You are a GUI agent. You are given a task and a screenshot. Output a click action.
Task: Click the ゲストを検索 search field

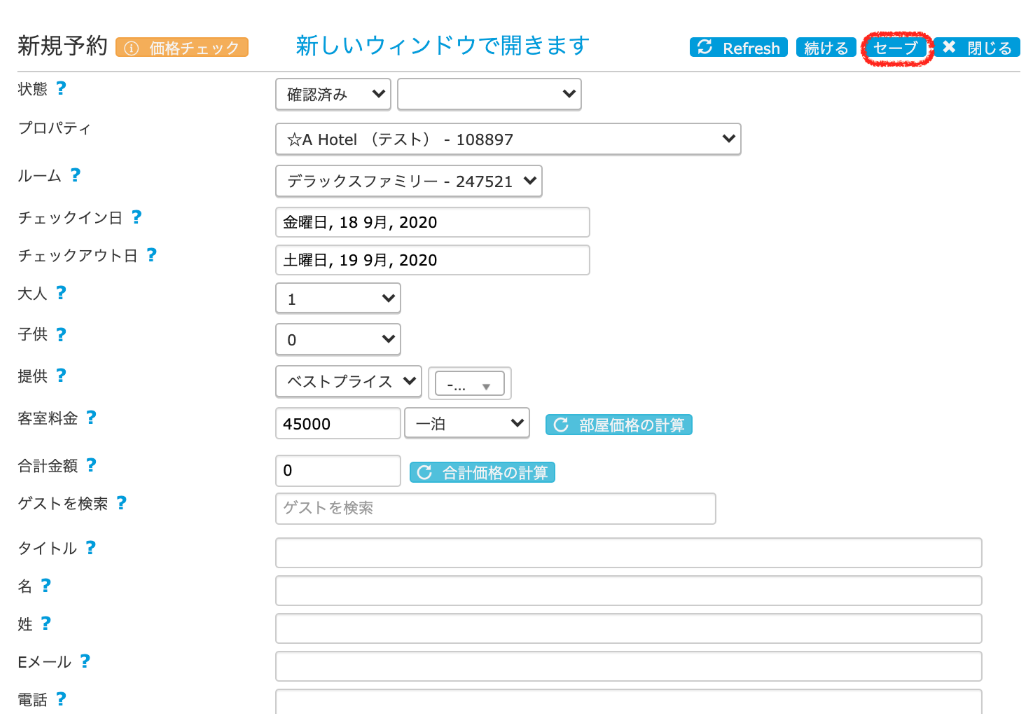[x=495, y=508]
